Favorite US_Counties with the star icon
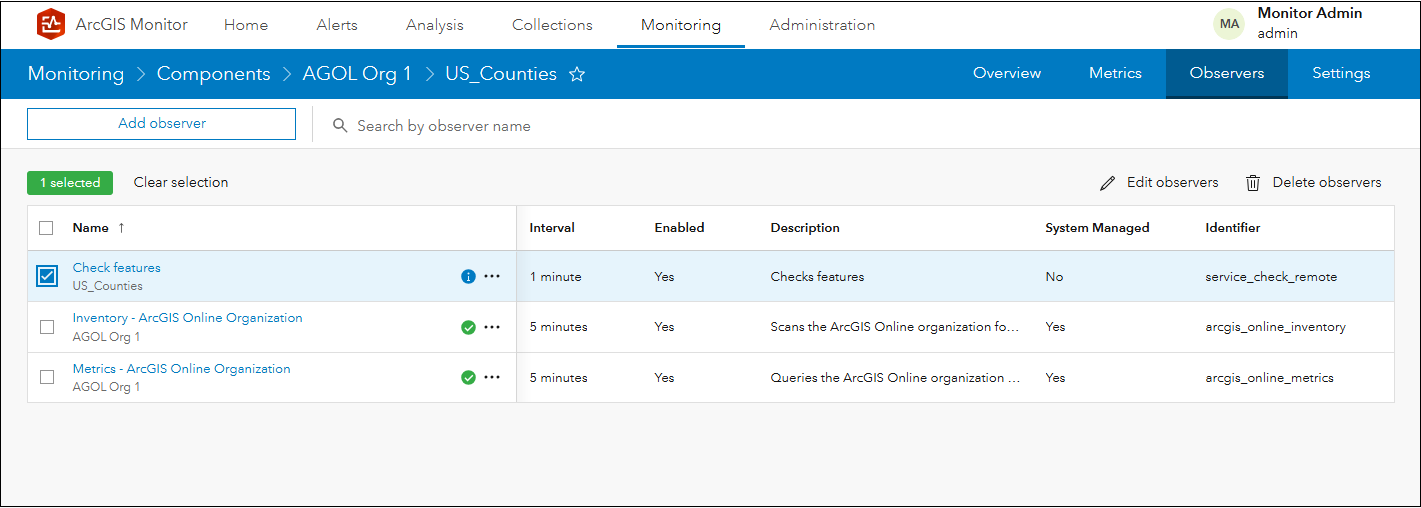1421x508 pixels. point(577,74)
